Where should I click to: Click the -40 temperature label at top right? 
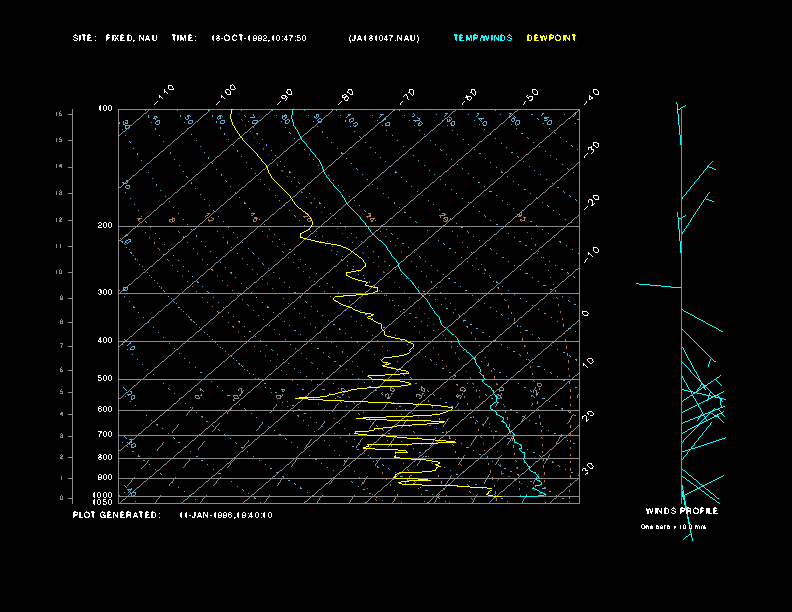click(591, 95)
